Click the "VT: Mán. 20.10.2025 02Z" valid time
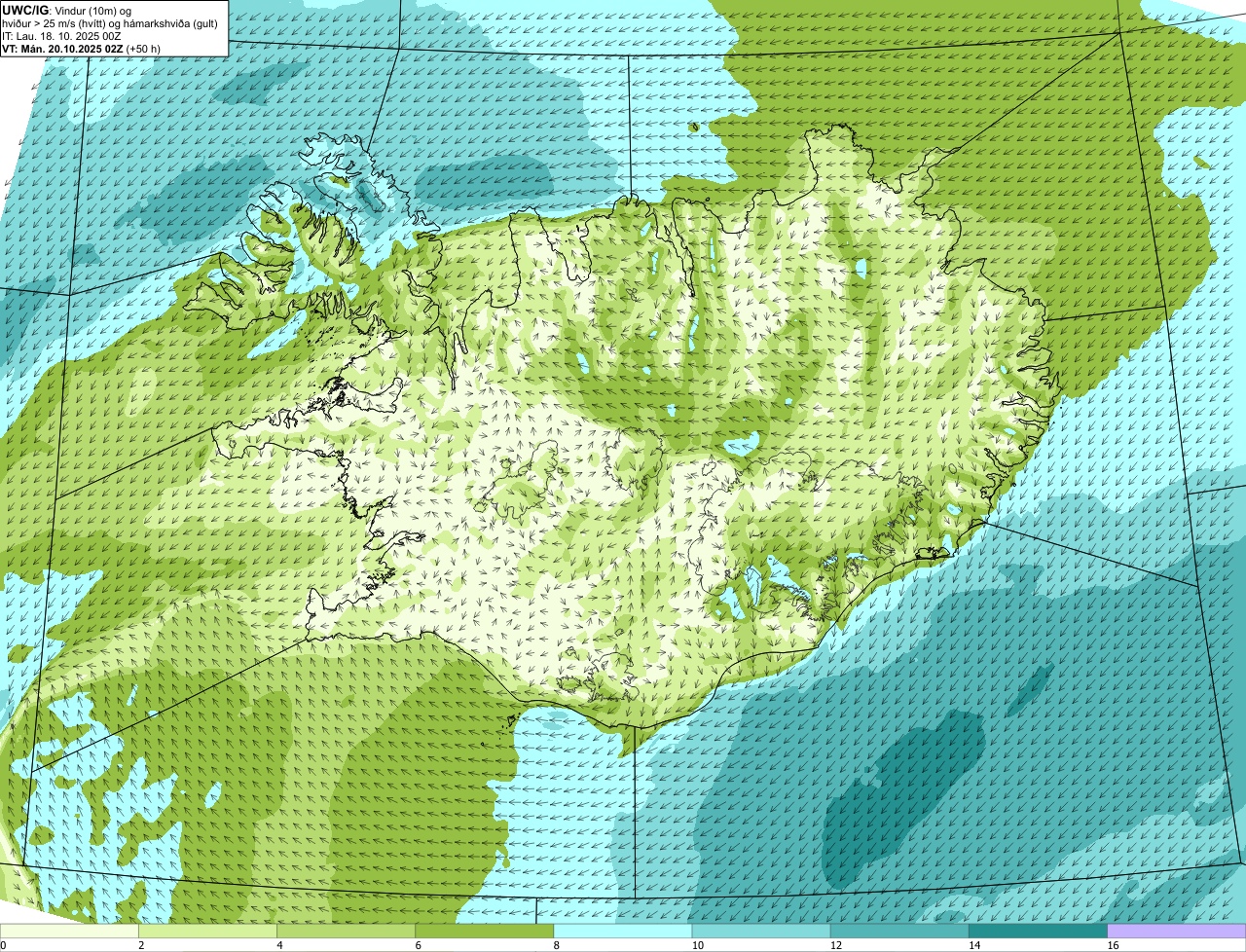This screenshot has height=952, width=1246. [x=63, y=49]
